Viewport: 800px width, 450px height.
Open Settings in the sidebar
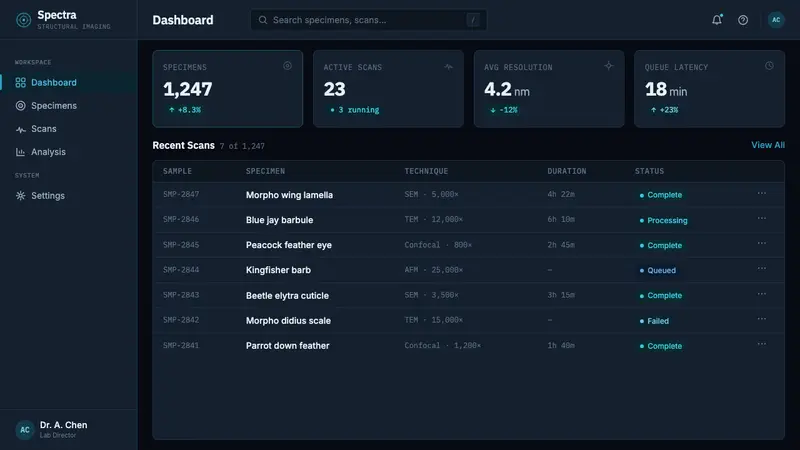point(68,195)
